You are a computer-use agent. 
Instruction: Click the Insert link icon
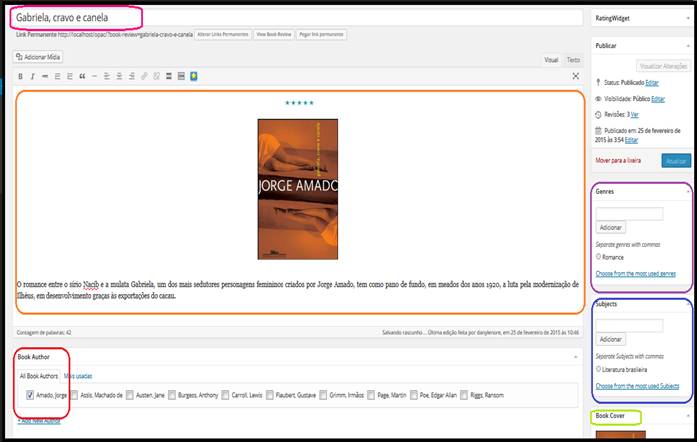143,76
